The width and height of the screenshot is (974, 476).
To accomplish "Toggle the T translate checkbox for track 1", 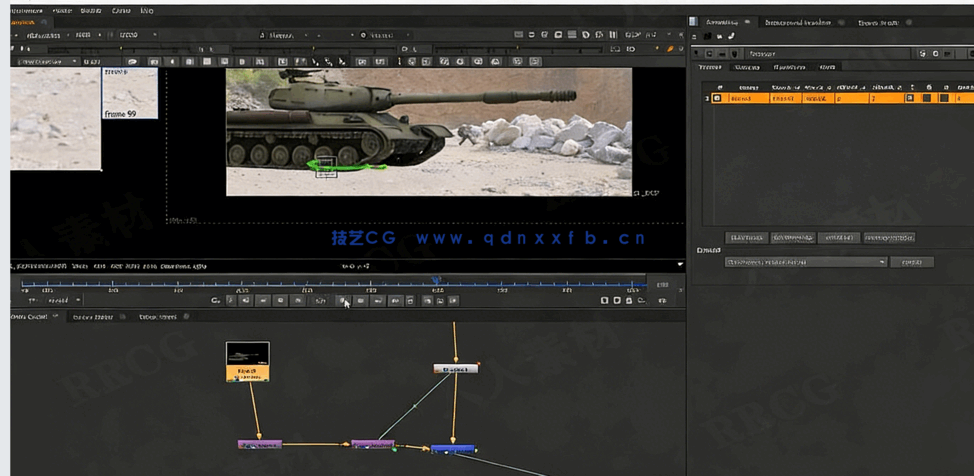I will point(909,98).
